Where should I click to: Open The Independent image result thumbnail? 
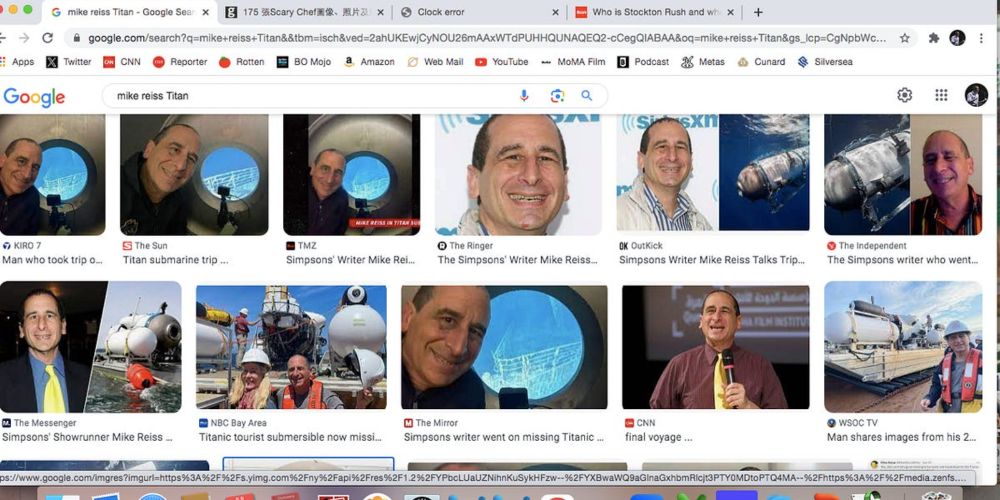point(903,175)
